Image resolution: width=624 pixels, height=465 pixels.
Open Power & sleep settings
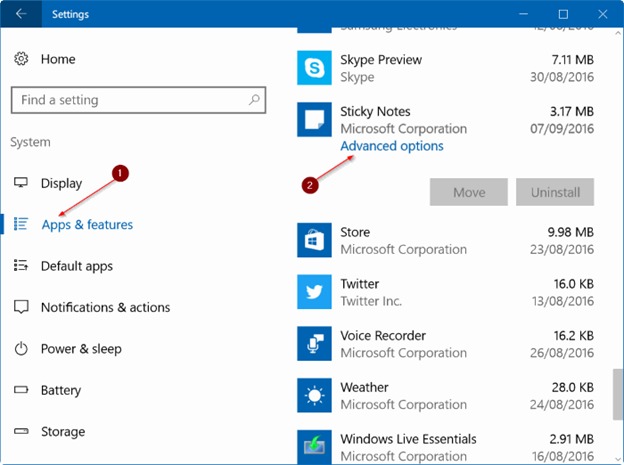81,349
